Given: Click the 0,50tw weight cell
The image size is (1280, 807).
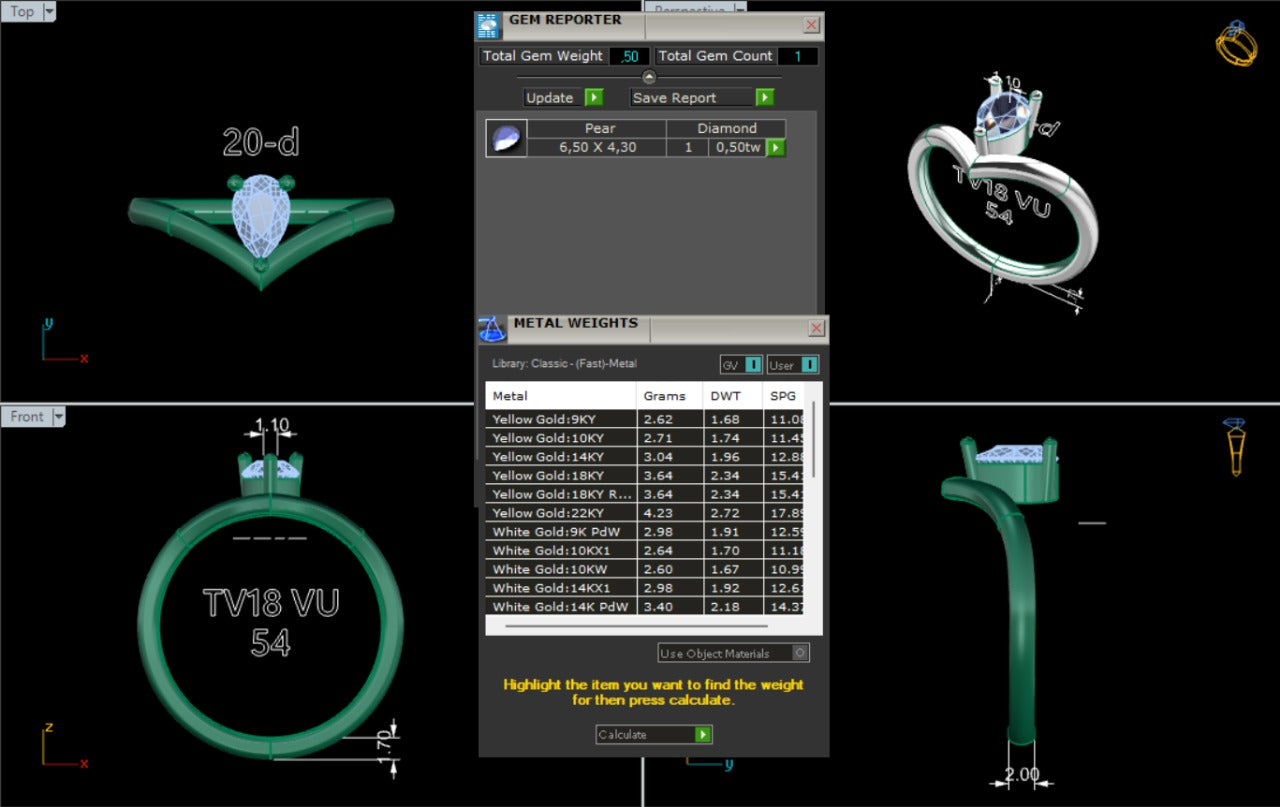Looking at the screenshot, I should point(738,147).
